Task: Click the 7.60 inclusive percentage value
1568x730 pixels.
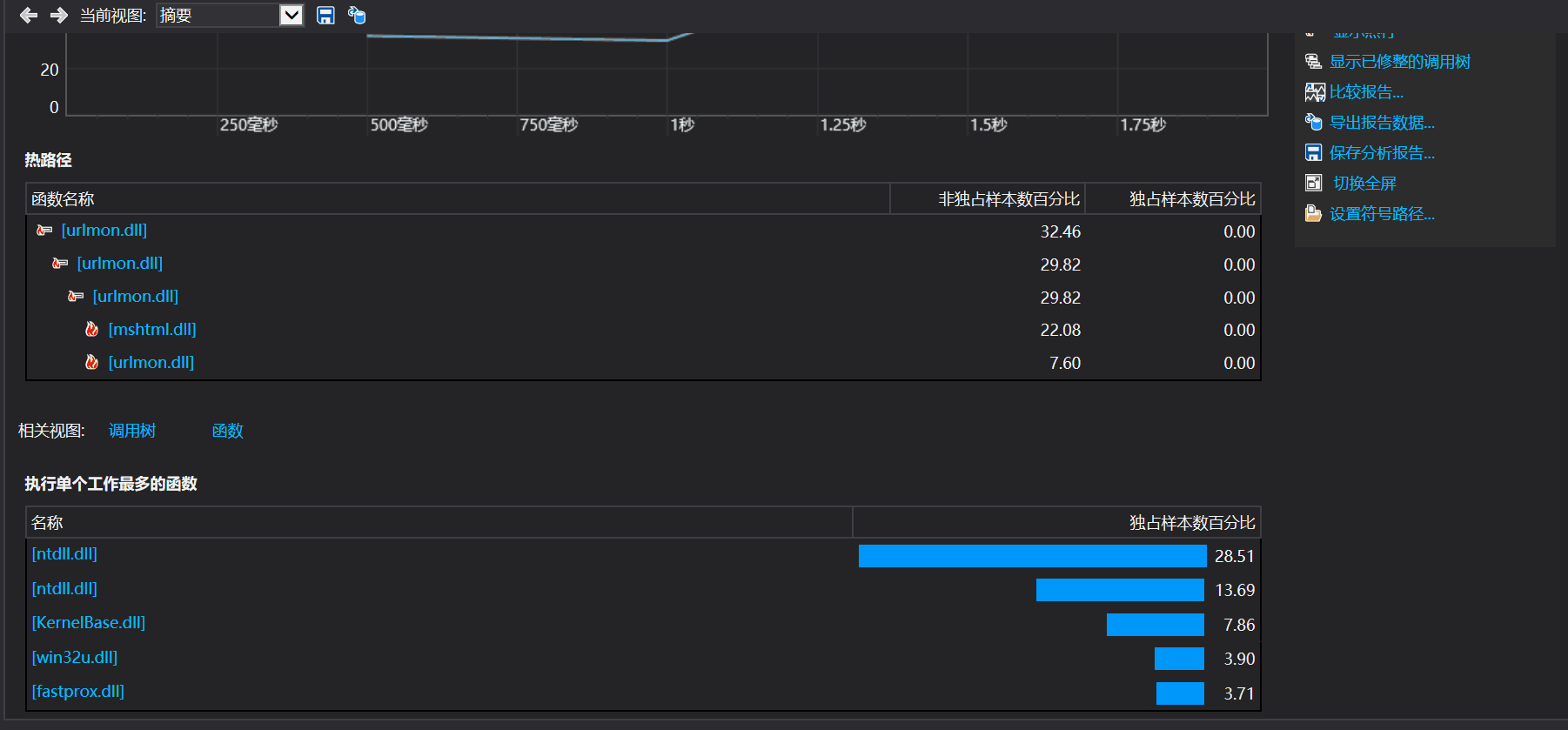Action: click(x=1065, y=364)
